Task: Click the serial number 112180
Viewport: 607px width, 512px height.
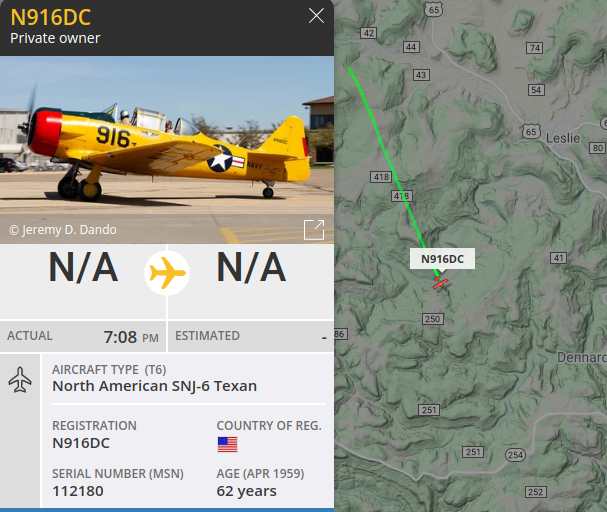Action: tap(78, 491)
